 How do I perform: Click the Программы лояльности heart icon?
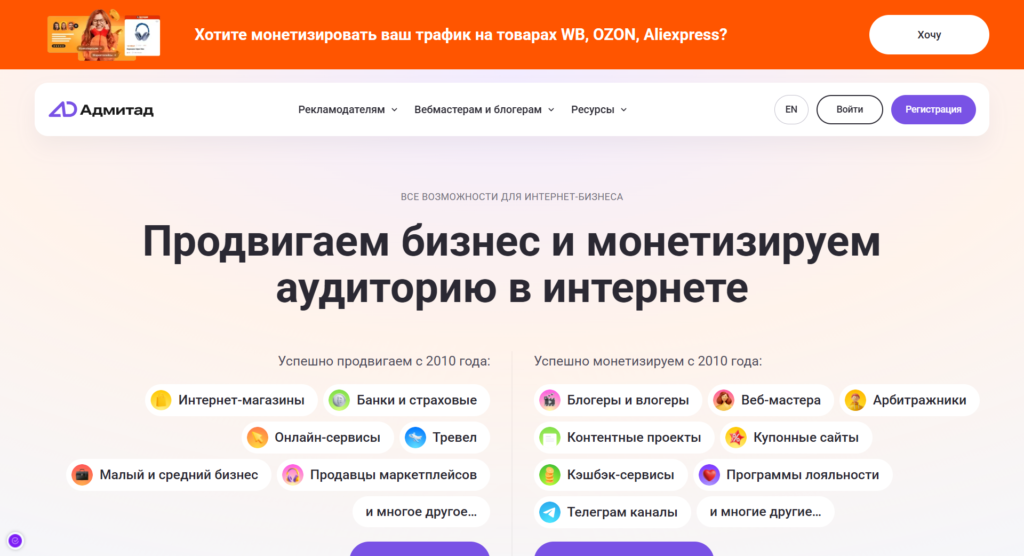pos(709,474)
